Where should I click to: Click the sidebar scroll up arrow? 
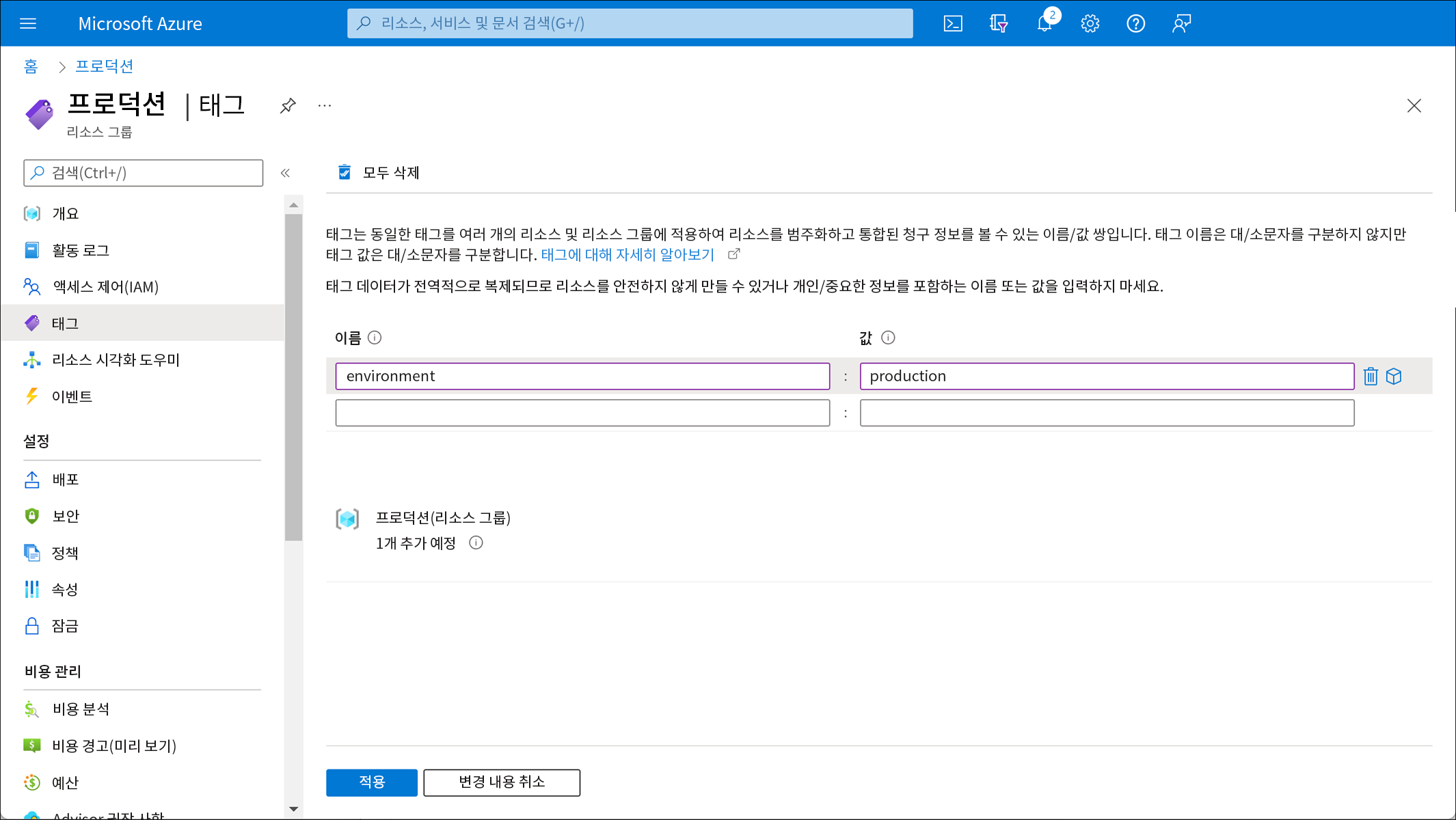click(294, 205)
